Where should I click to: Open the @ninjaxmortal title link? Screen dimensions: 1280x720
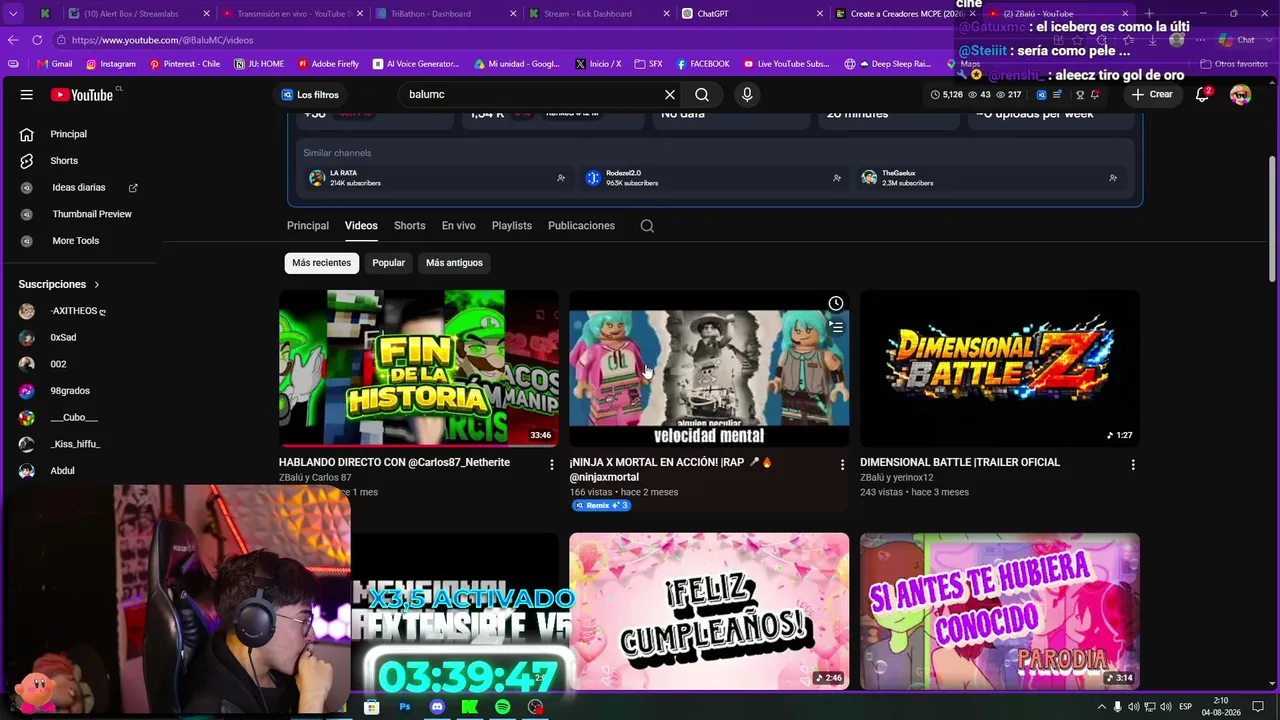[x=604, y=477]
